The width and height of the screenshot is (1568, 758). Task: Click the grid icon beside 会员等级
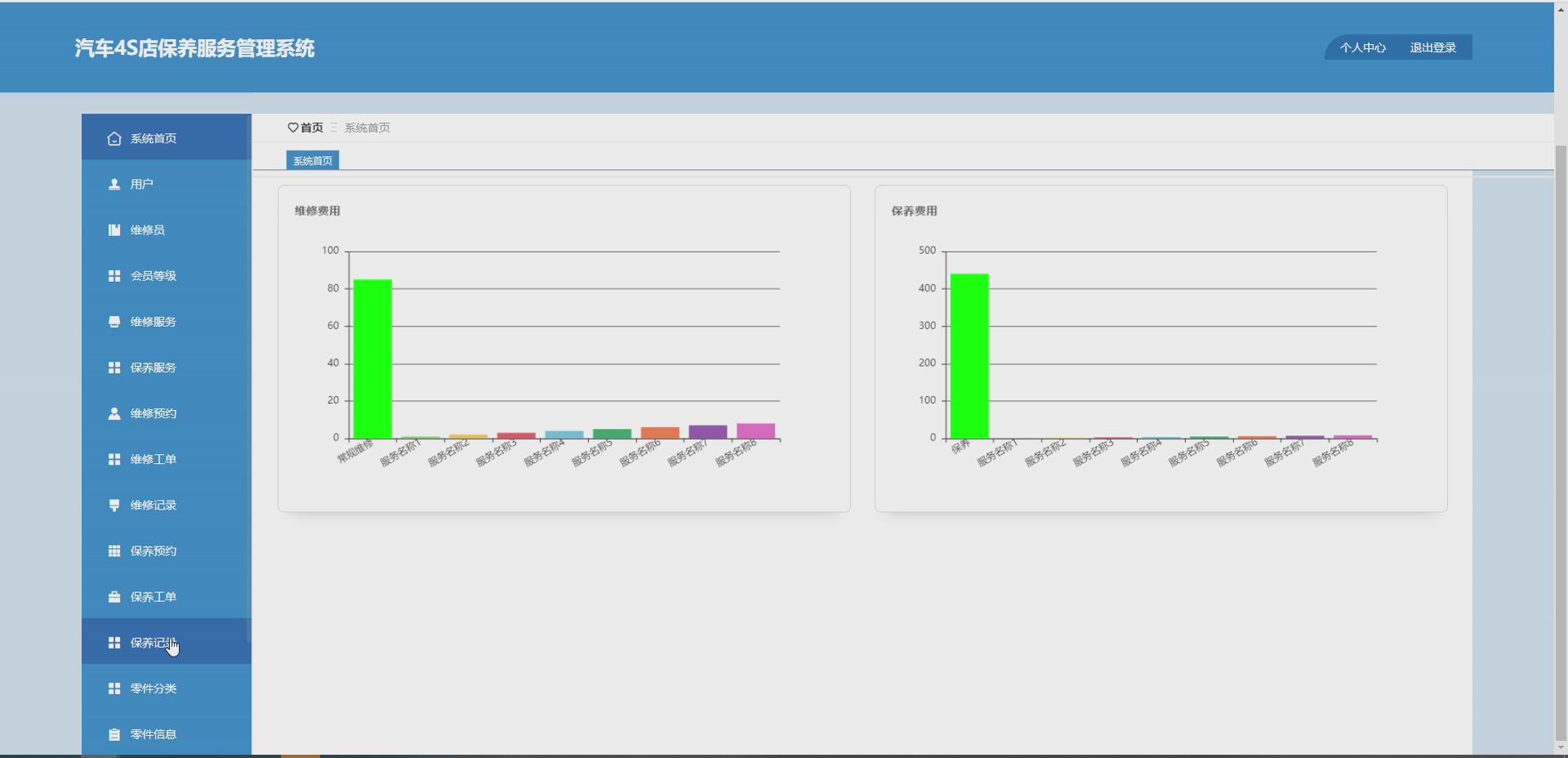click(x=114, y=275)
